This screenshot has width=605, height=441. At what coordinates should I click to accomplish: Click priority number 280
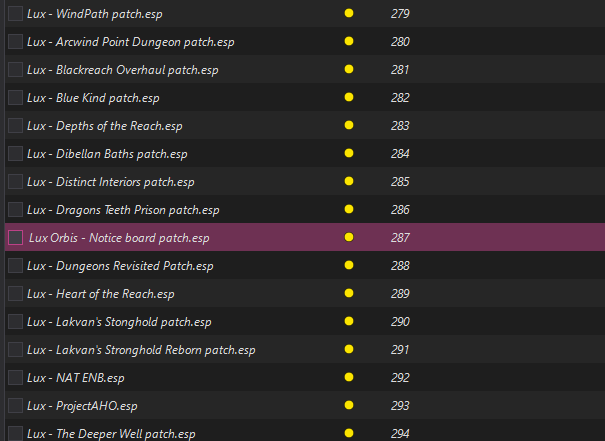tap(400, 42)
